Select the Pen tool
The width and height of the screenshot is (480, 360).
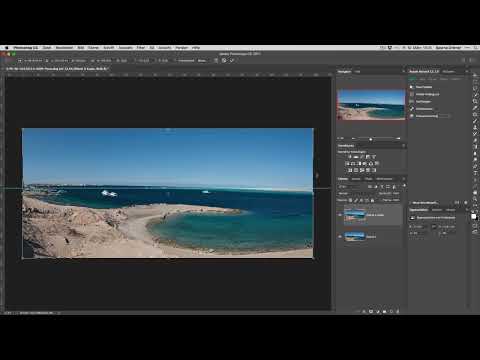(475, 166)
